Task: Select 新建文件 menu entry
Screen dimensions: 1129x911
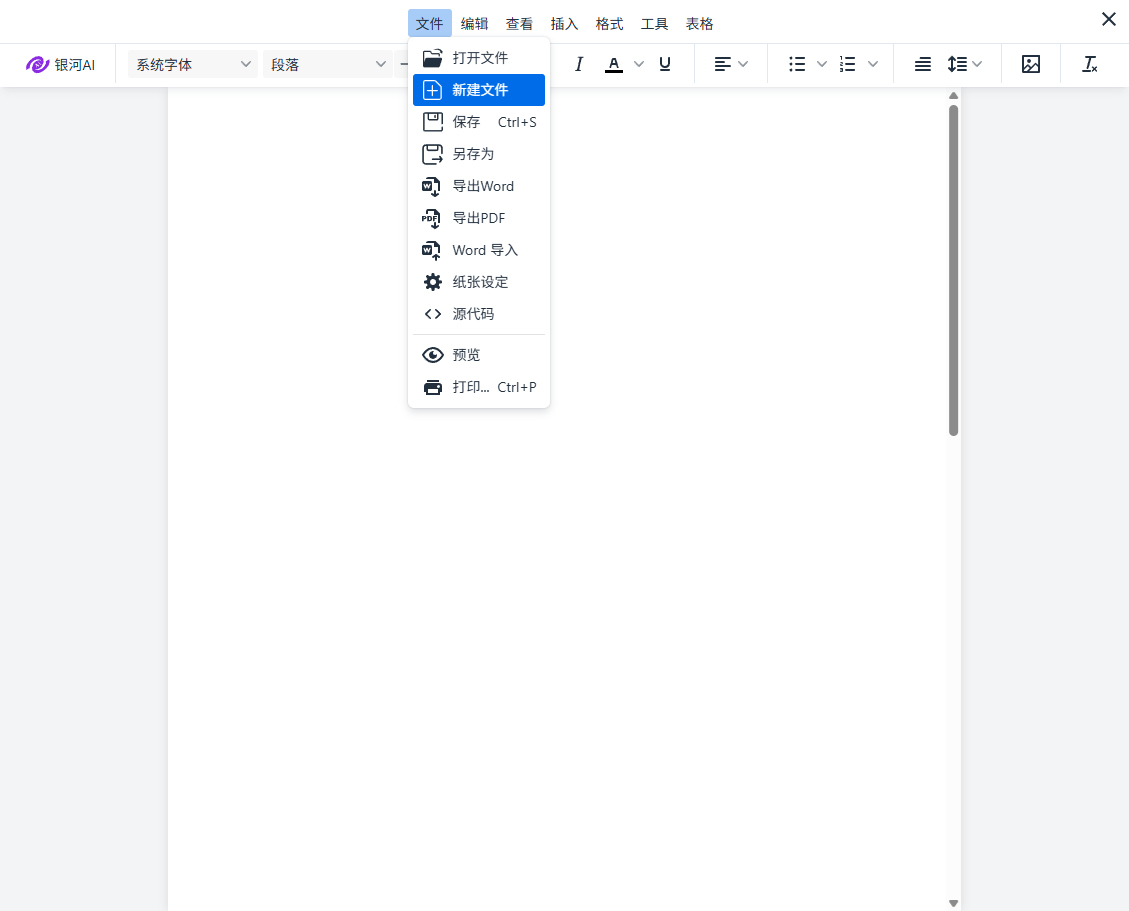Action: point(479,90)
